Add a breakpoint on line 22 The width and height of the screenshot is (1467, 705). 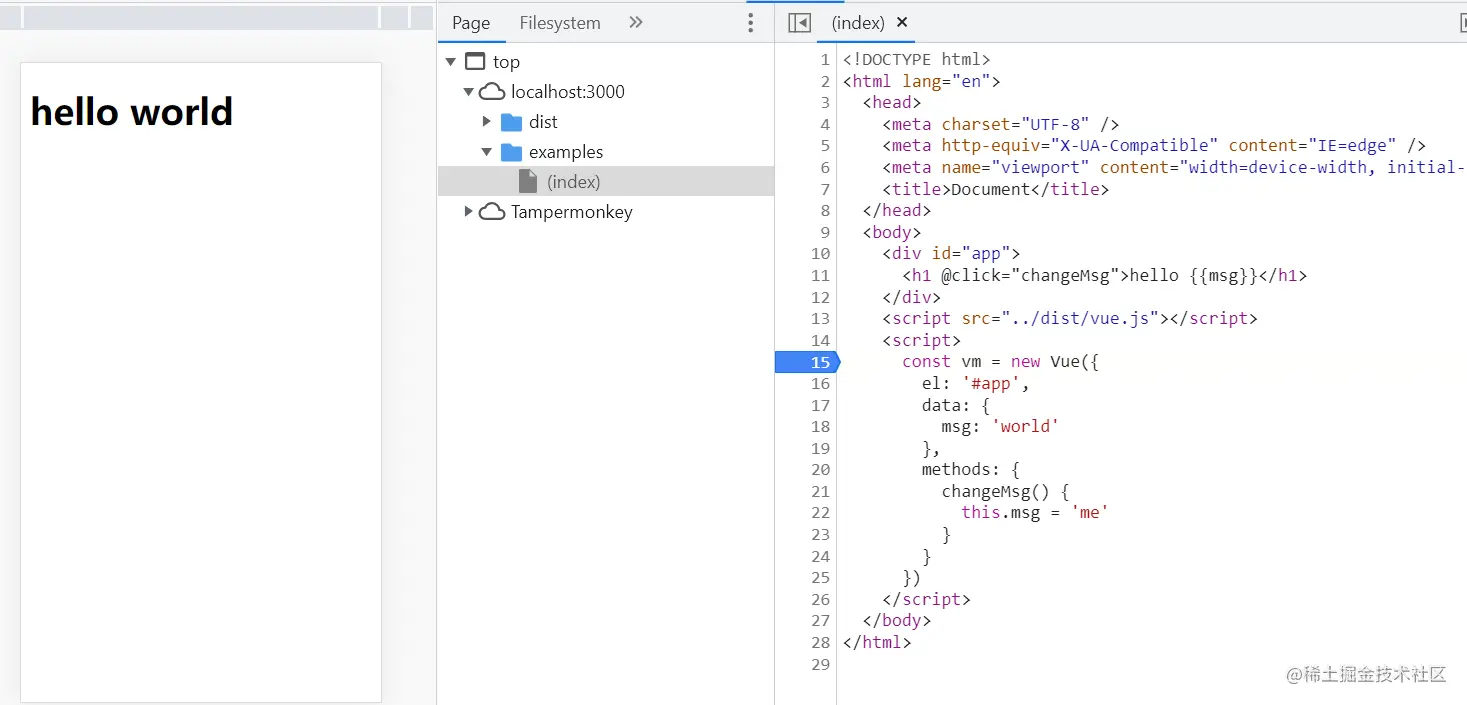click(820, 513)
